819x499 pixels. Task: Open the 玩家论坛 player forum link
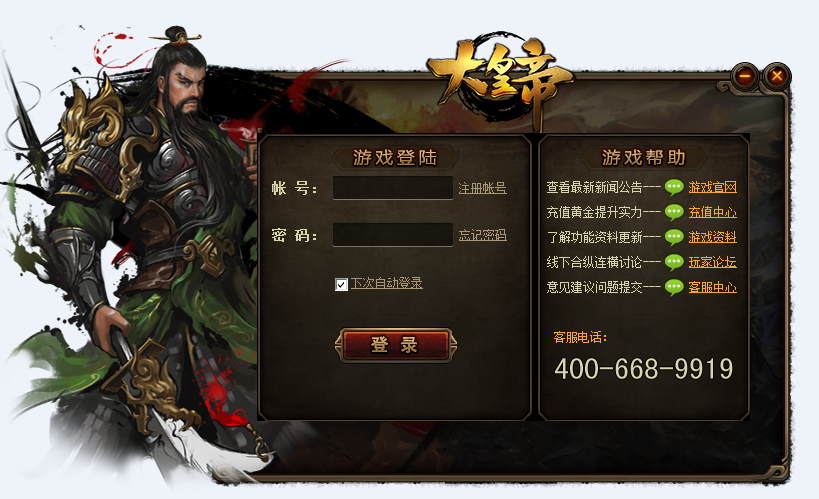coord(712,262)
